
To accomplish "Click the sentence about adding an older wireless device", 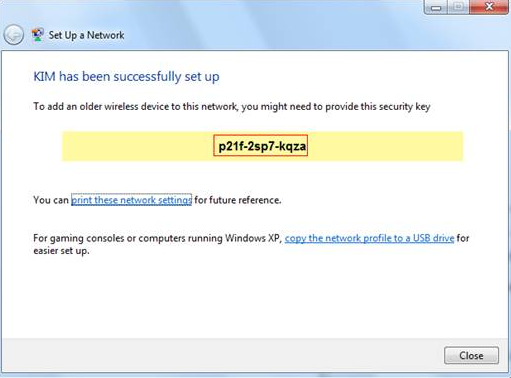I will (x=232, y=107).
